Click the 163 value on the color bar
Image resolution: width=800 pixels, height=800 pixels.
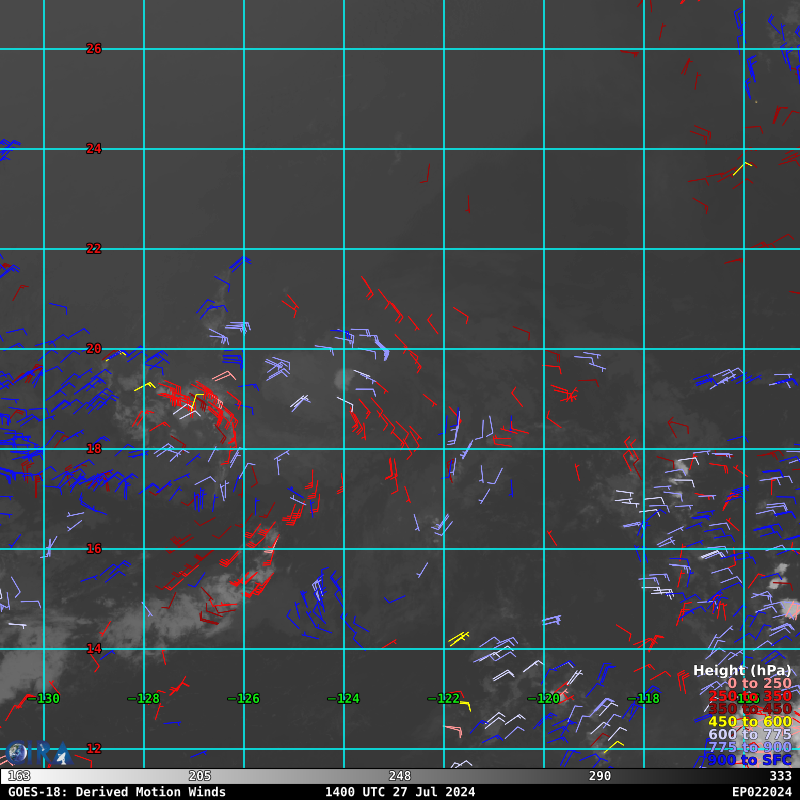19,776
